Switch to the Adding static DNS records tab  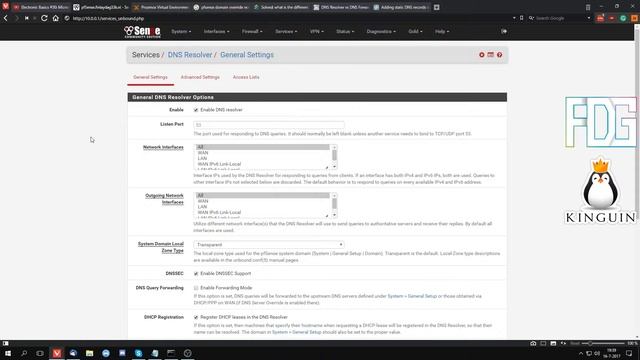(400, 7)
